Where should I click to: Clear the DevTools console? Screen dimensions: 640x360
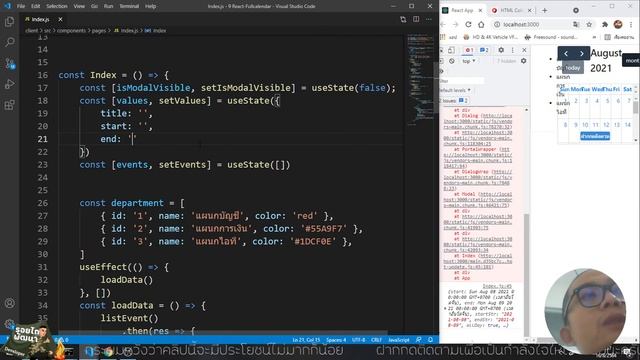pyautogui.click(x=452, y=61)
